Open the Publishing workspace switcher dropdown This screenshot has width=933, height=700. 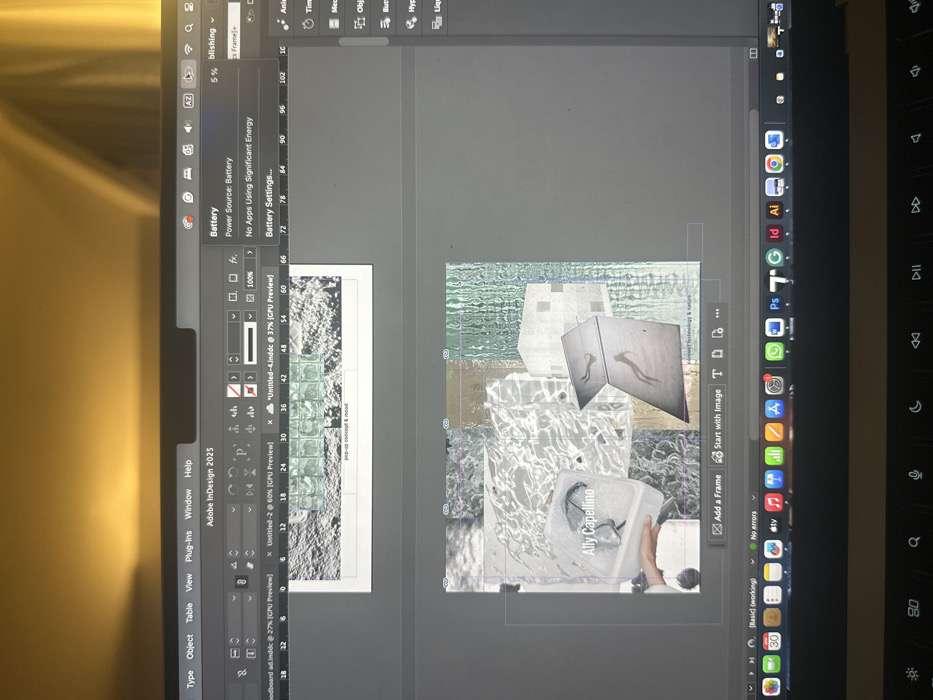click(212, 39)
